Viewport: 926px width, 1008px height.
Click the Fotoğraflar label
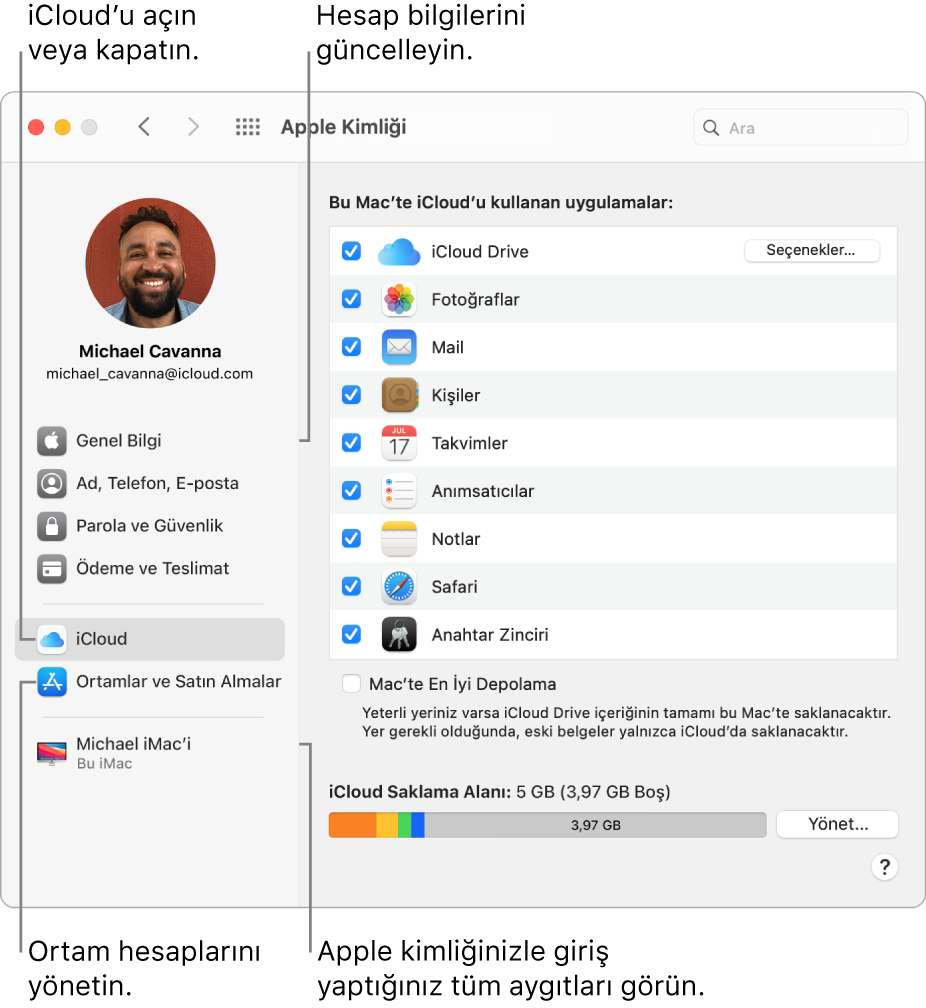475,300
